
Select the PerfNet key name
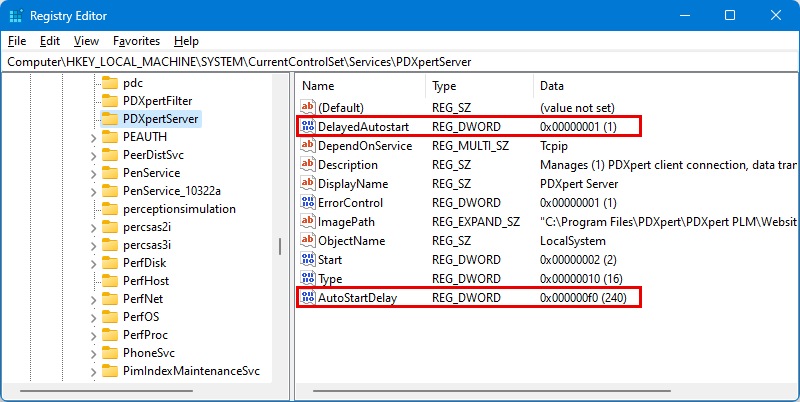coord(142,299)
